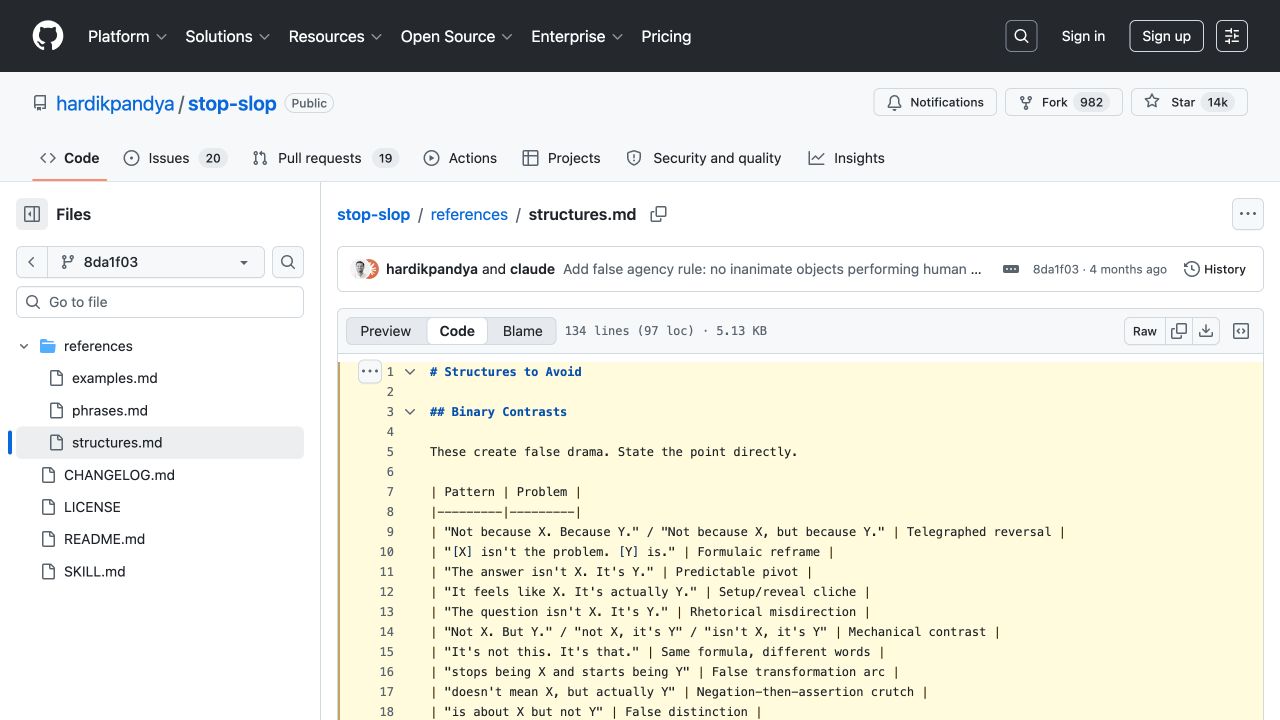Switch to the Projects tab
1280x720 pixels.
[x=561, y=158]
